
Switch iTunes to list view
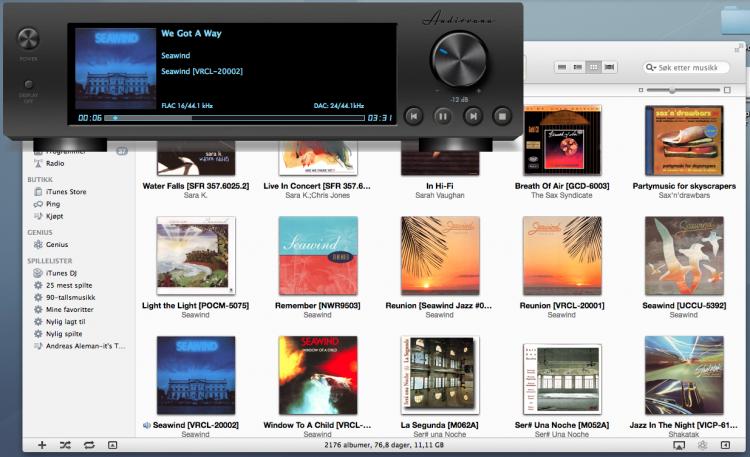(562, 67)
